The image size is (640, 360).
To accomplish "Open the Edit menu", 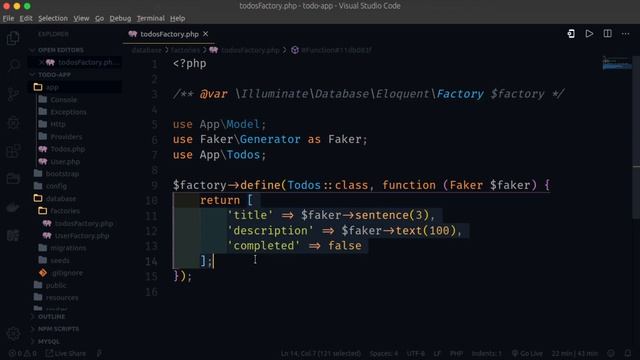I will click(x=26, y=18).
